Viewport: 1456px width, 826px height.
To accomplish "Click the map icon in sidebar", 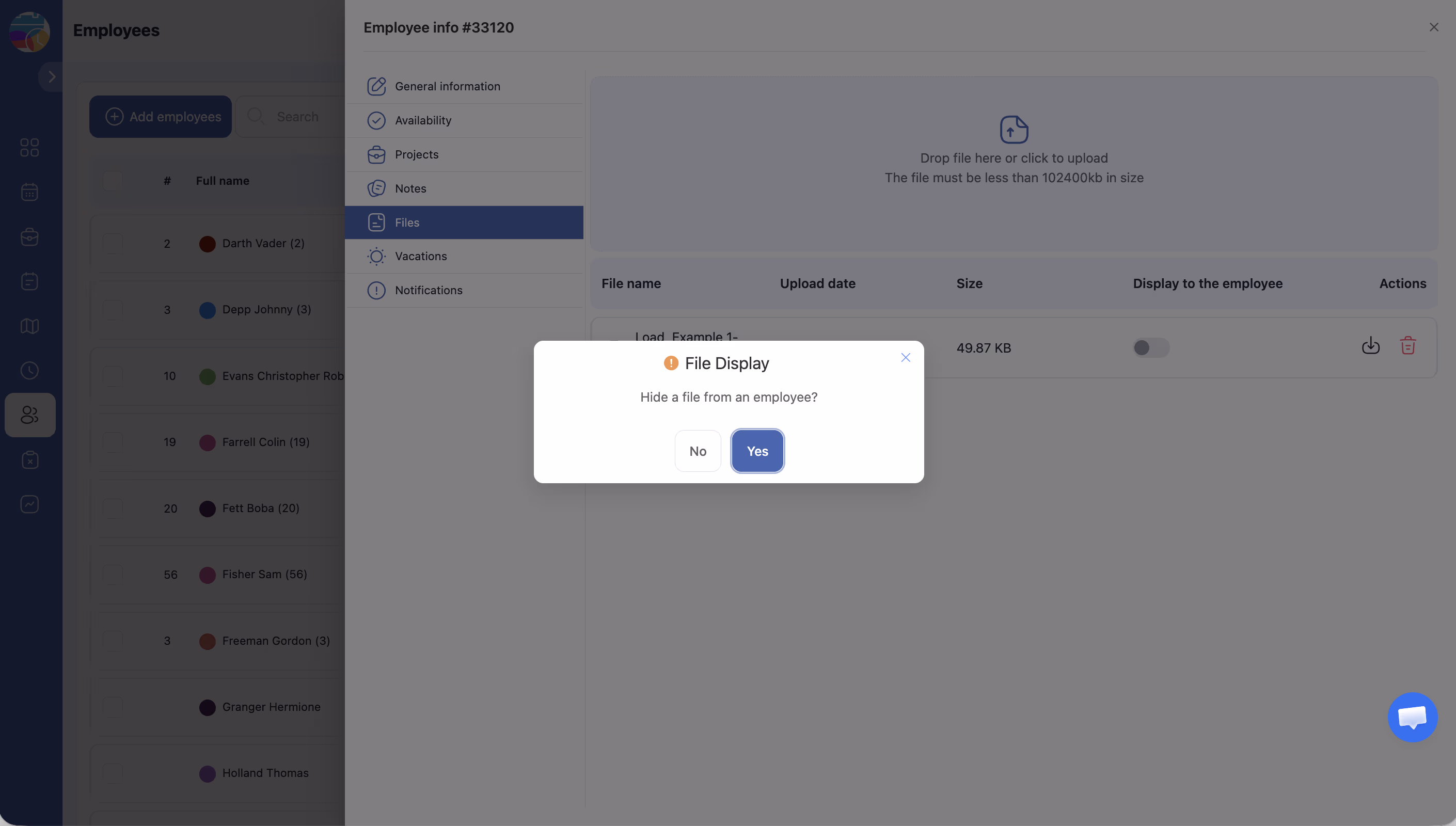I will (x=29, y=326).
